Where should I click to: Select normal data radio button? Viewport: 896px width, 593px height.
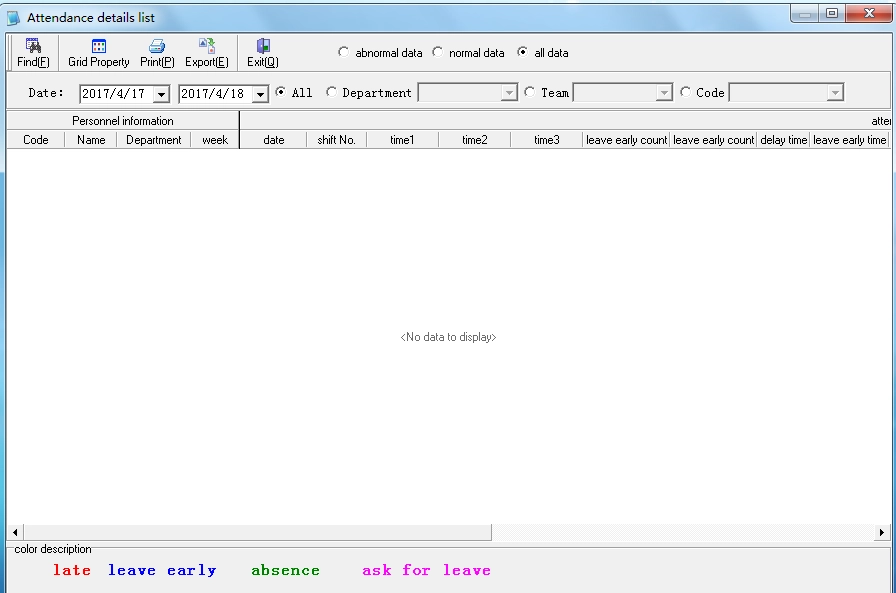pyautogui.click(x=437, y=52)
